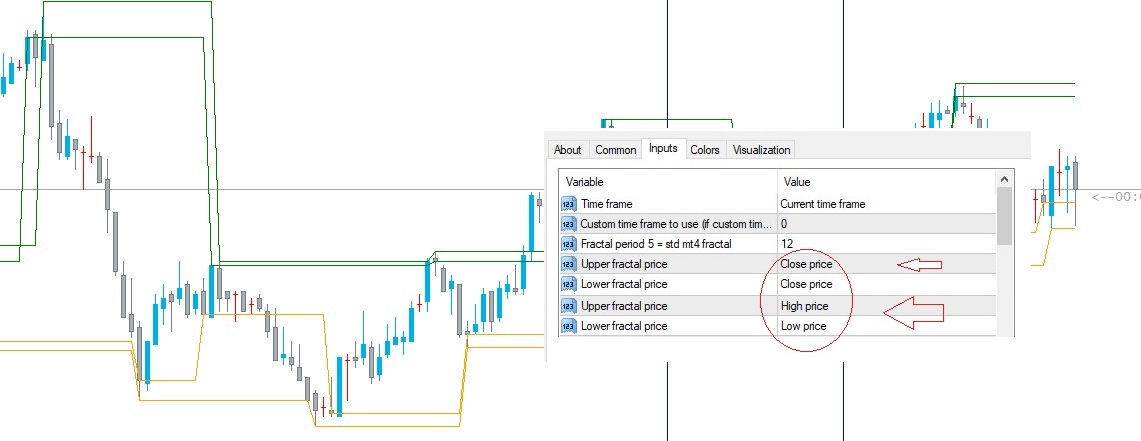Click the scrollbar up arrow

[x=1004, y=179]
